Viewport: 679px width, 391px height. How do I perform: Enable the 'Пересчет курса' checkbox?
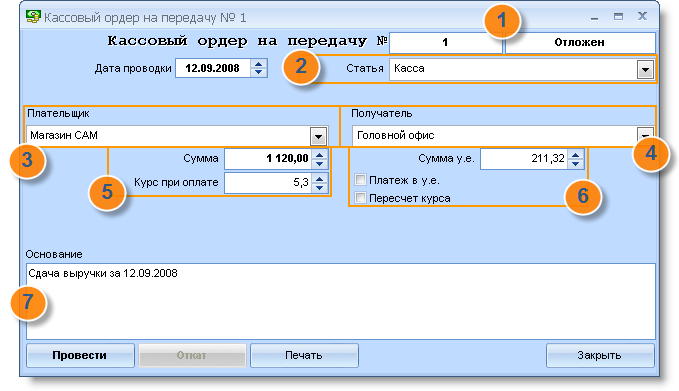coord(360,198)
